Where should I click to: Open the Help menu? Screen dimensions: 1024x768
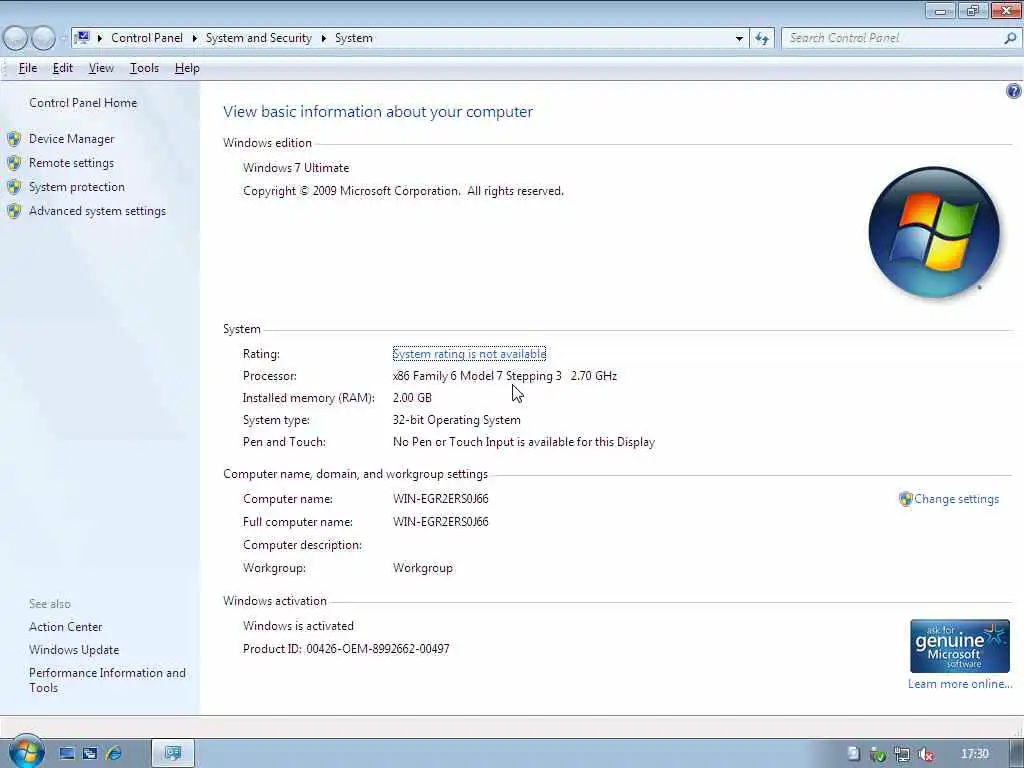[187, 68]
